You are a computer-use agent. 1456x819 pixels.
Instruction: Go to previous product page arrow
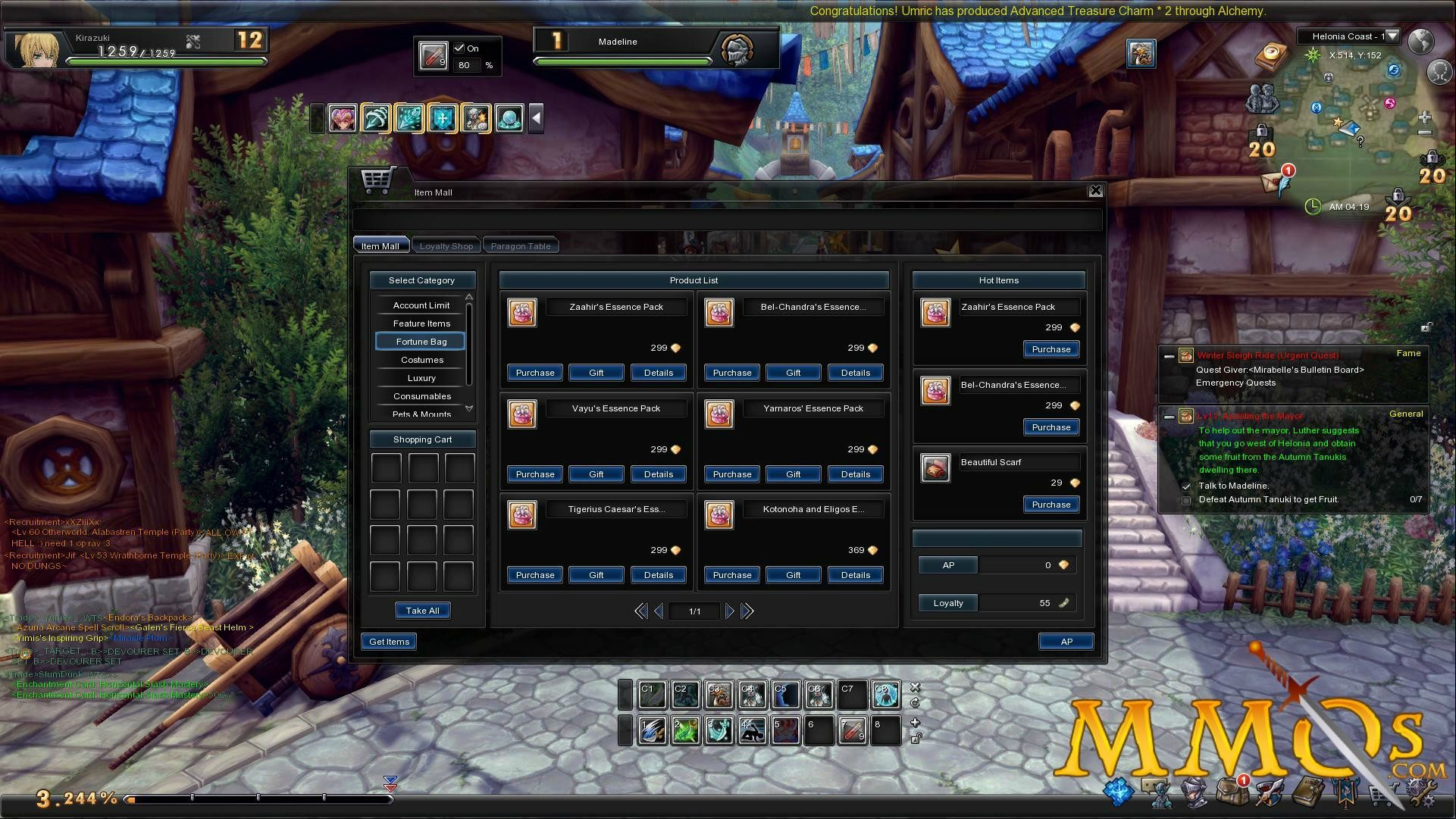(x=659, y=611)
